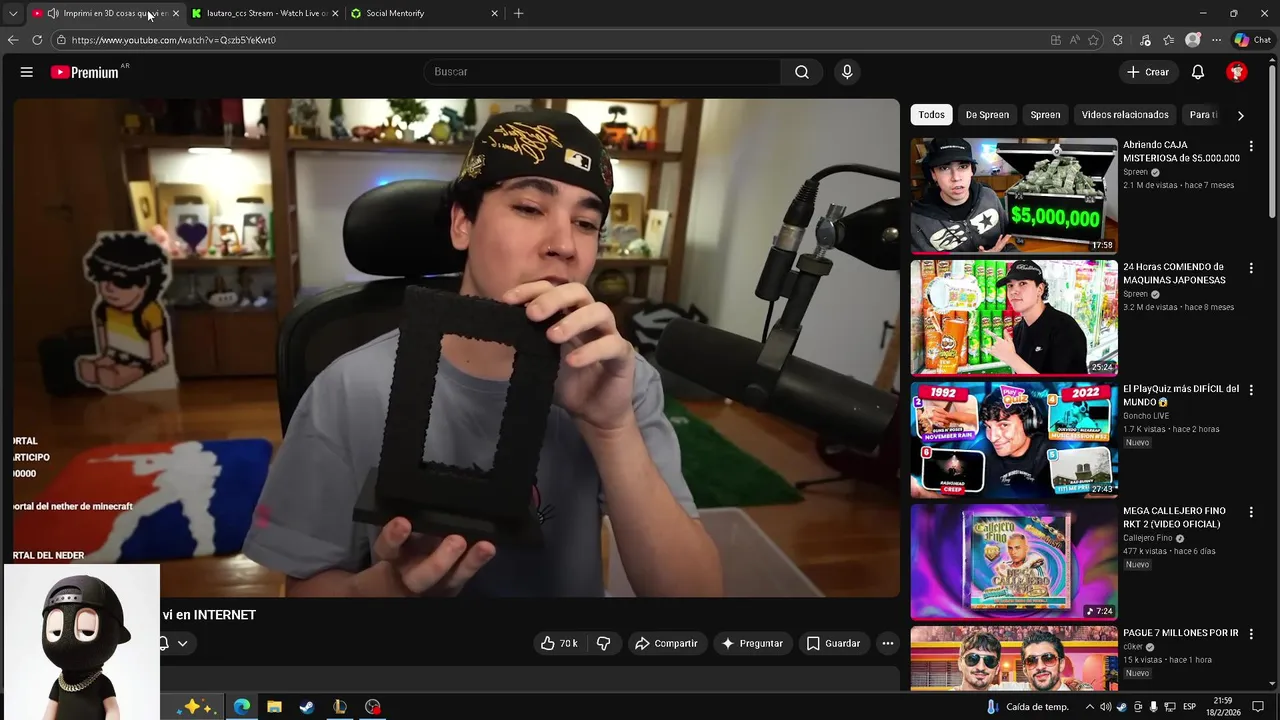Share the video with Compartir
Viewport: 1280px width, 720px height.
666,643
